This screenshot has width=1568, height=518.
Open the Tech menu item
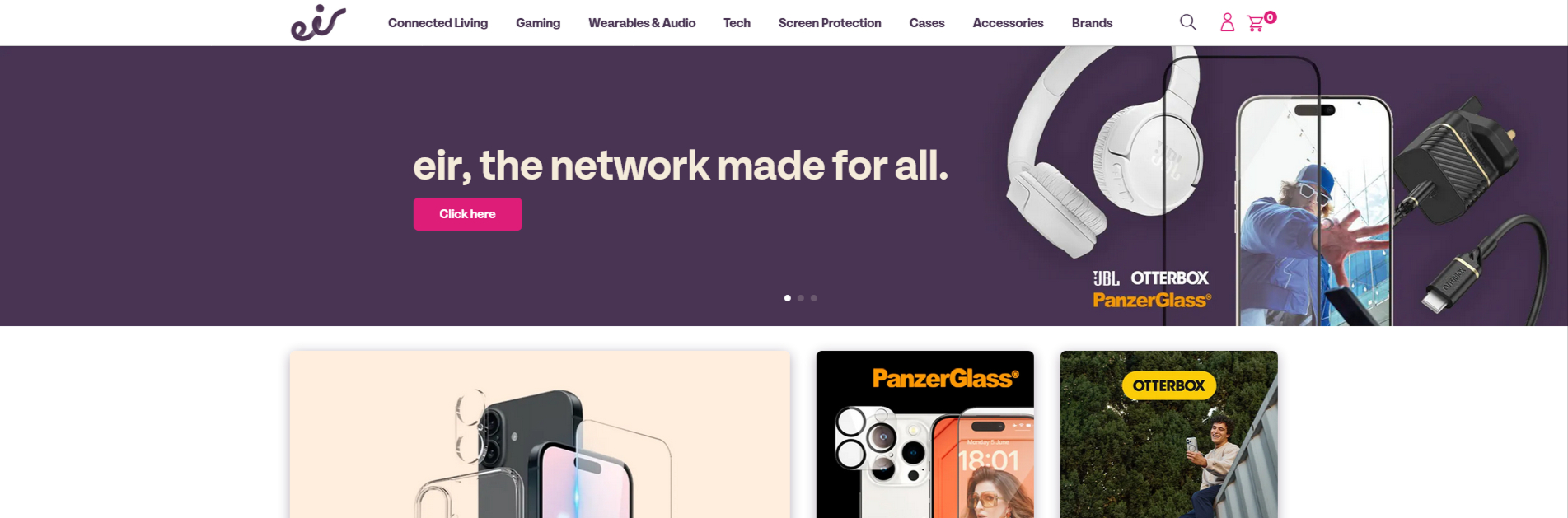point(737,23)
